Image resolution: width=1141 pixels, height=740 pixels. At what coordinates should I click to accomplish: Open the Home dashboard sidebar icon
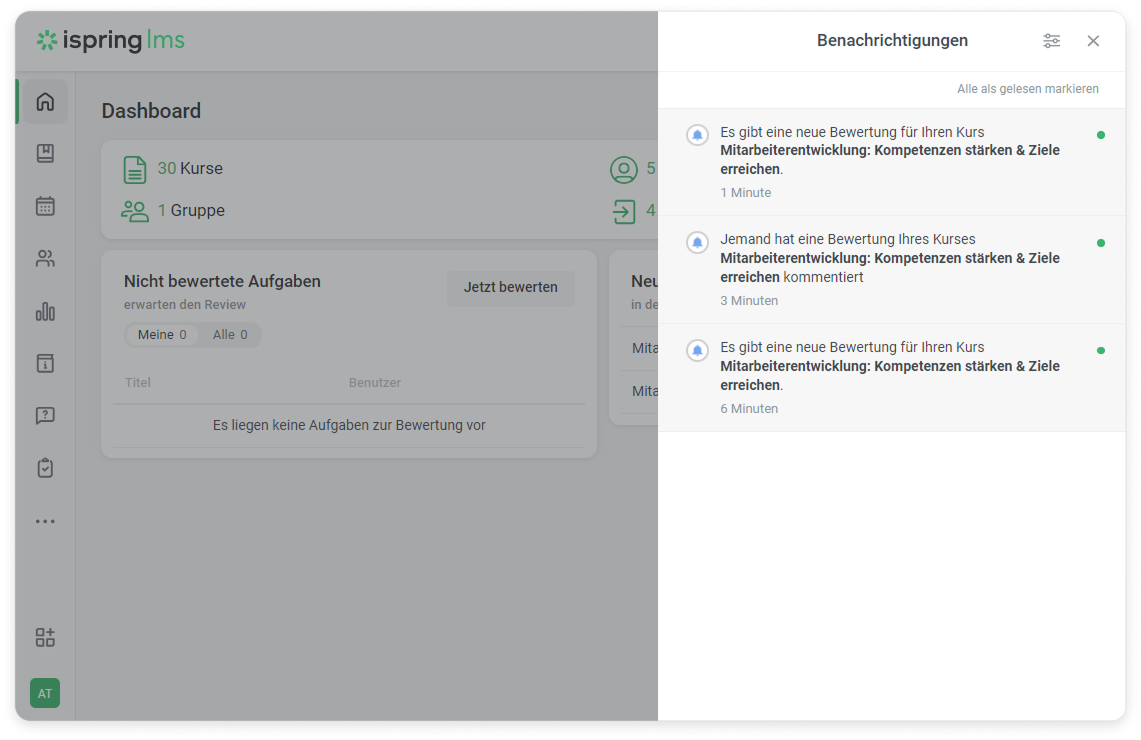(x=45, y=102)
